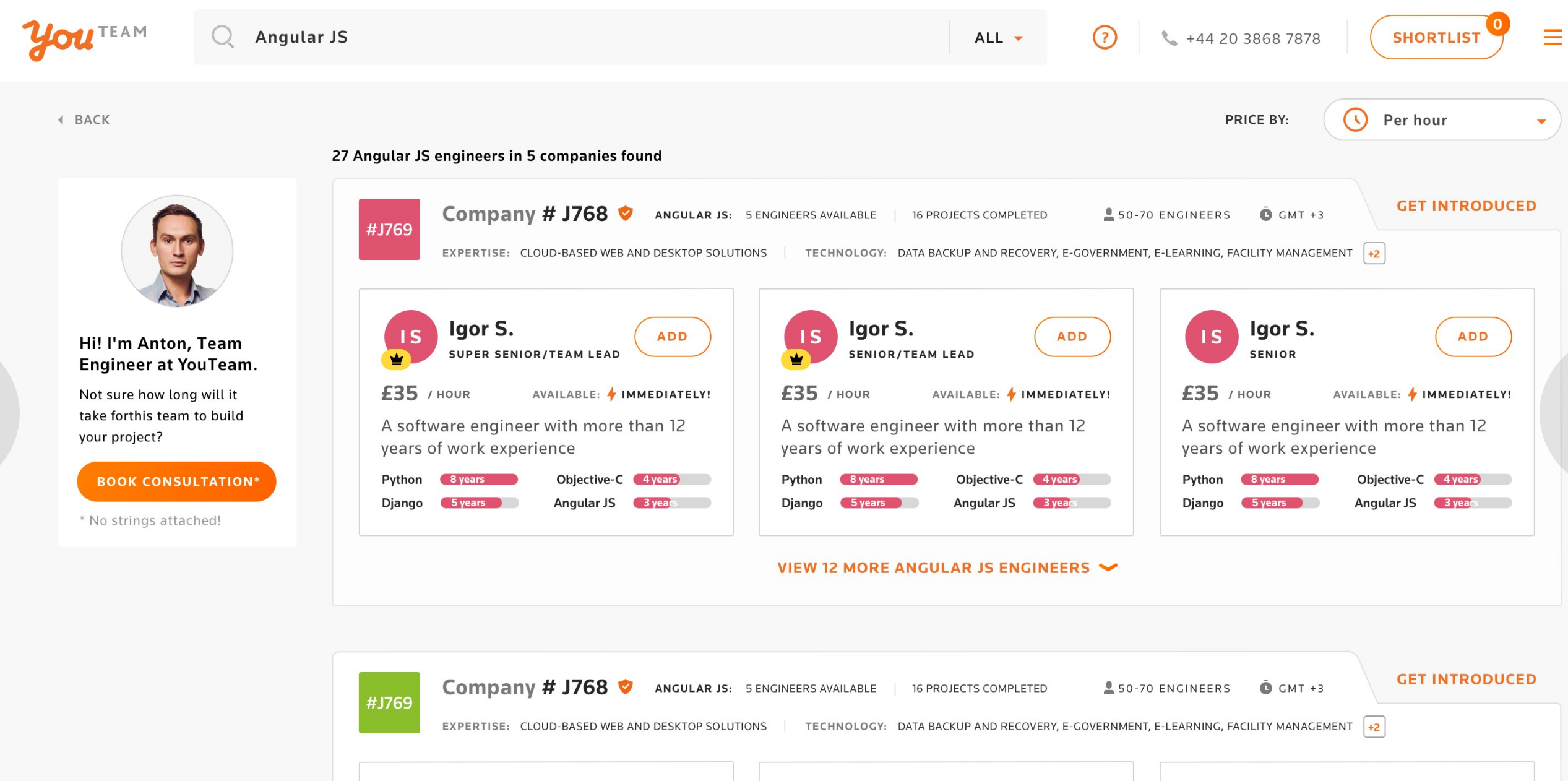The image size is (1568, 781).
Task: Go Back to previous page
Action: coord(84,120)
